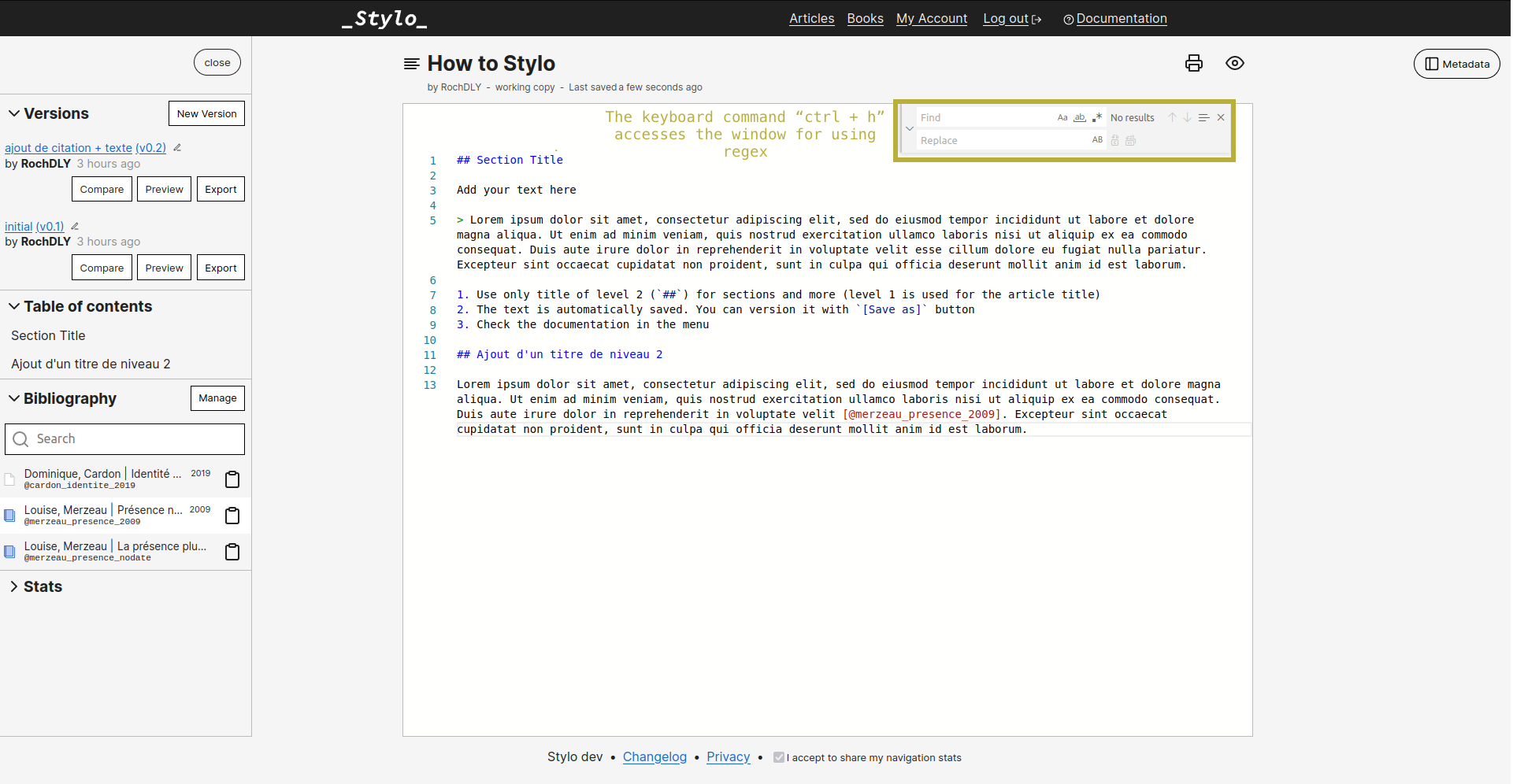This screenshot has width=1513, height=784.
Task: Click the Replace single match icon
Action: (x=1114, y=140)
